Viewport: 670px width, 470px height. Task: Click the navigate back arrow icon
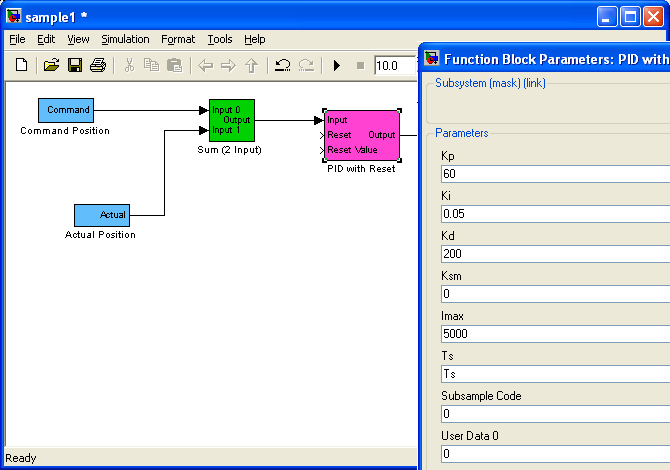click(206, 65)
